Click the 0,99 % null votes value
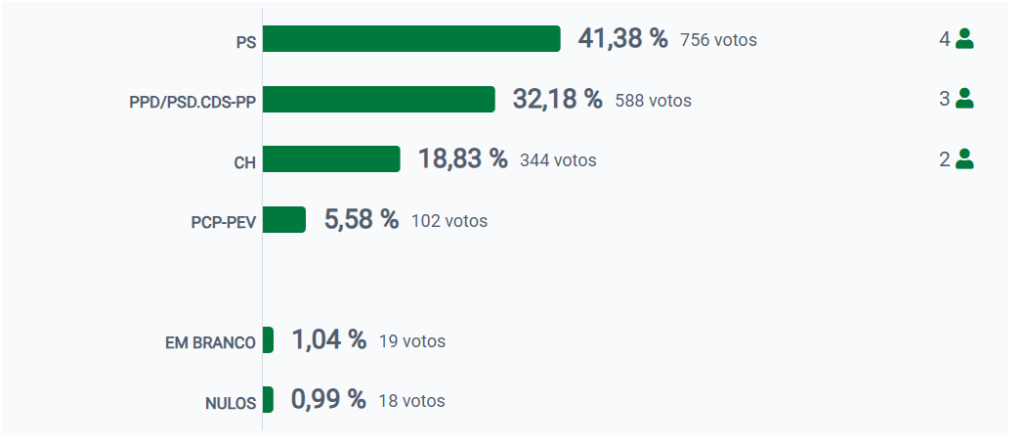The width and height of the screenshot is (1024, 448). [328, 400]
